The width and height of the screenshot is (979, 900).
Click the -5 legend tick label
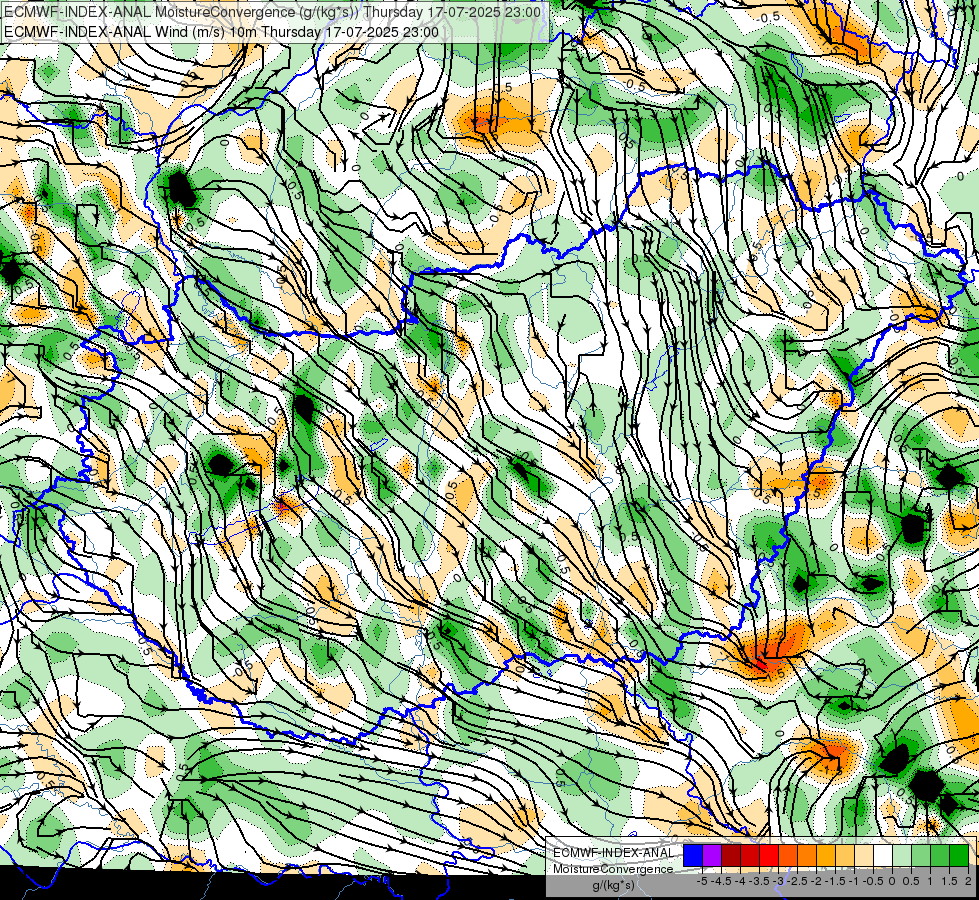tap(702, 881)
